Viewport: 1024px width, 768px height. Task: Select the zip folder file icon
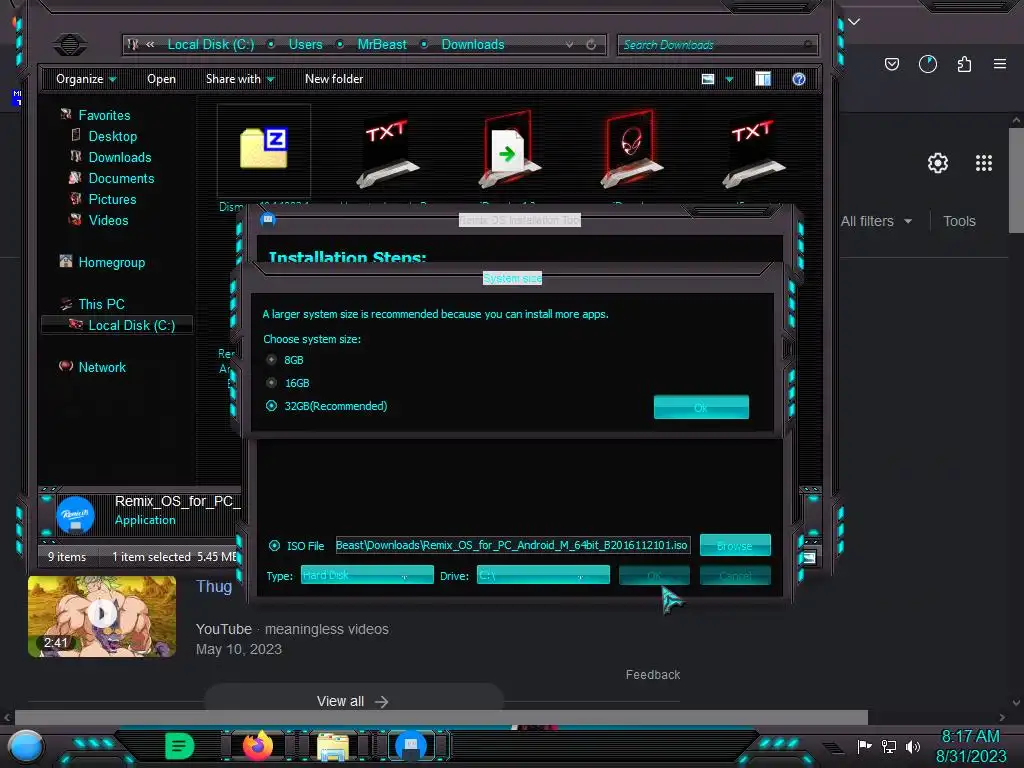[263, 150]
